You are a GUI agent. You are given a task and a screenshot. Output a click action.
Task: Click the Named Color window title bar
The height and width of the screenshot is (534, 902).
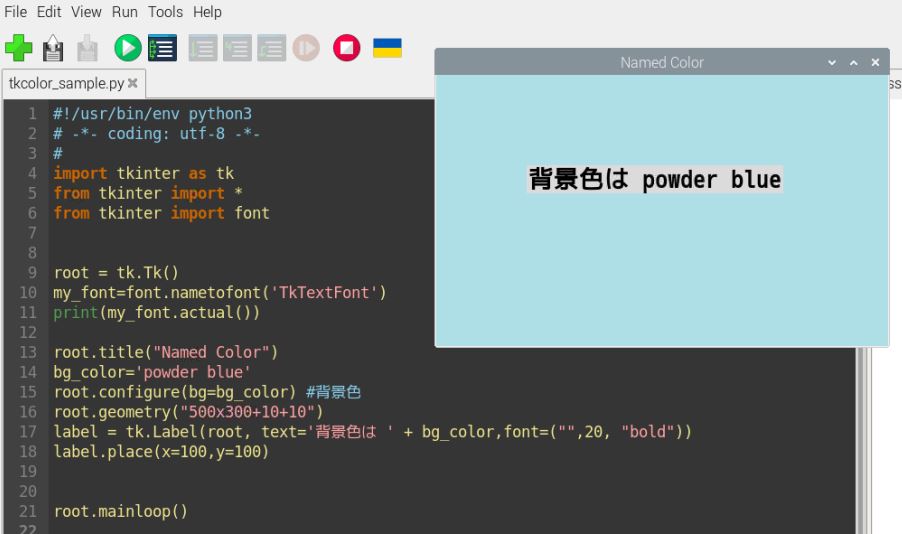click(x=662, y=62)
